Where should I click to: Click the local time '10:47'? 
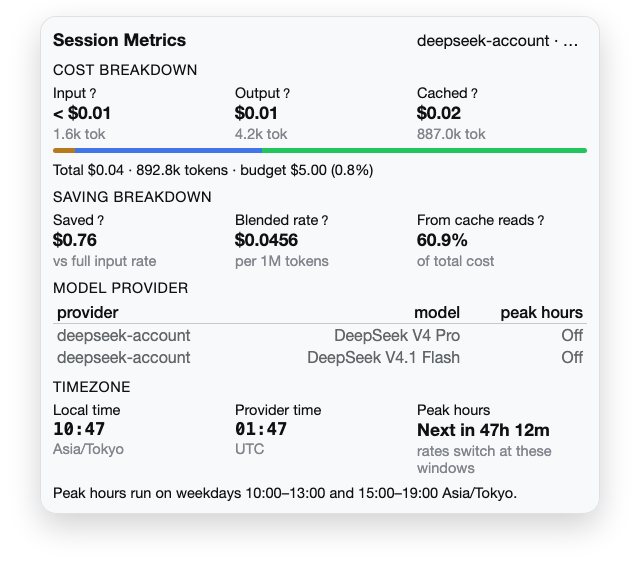click(x=79, y=429)
